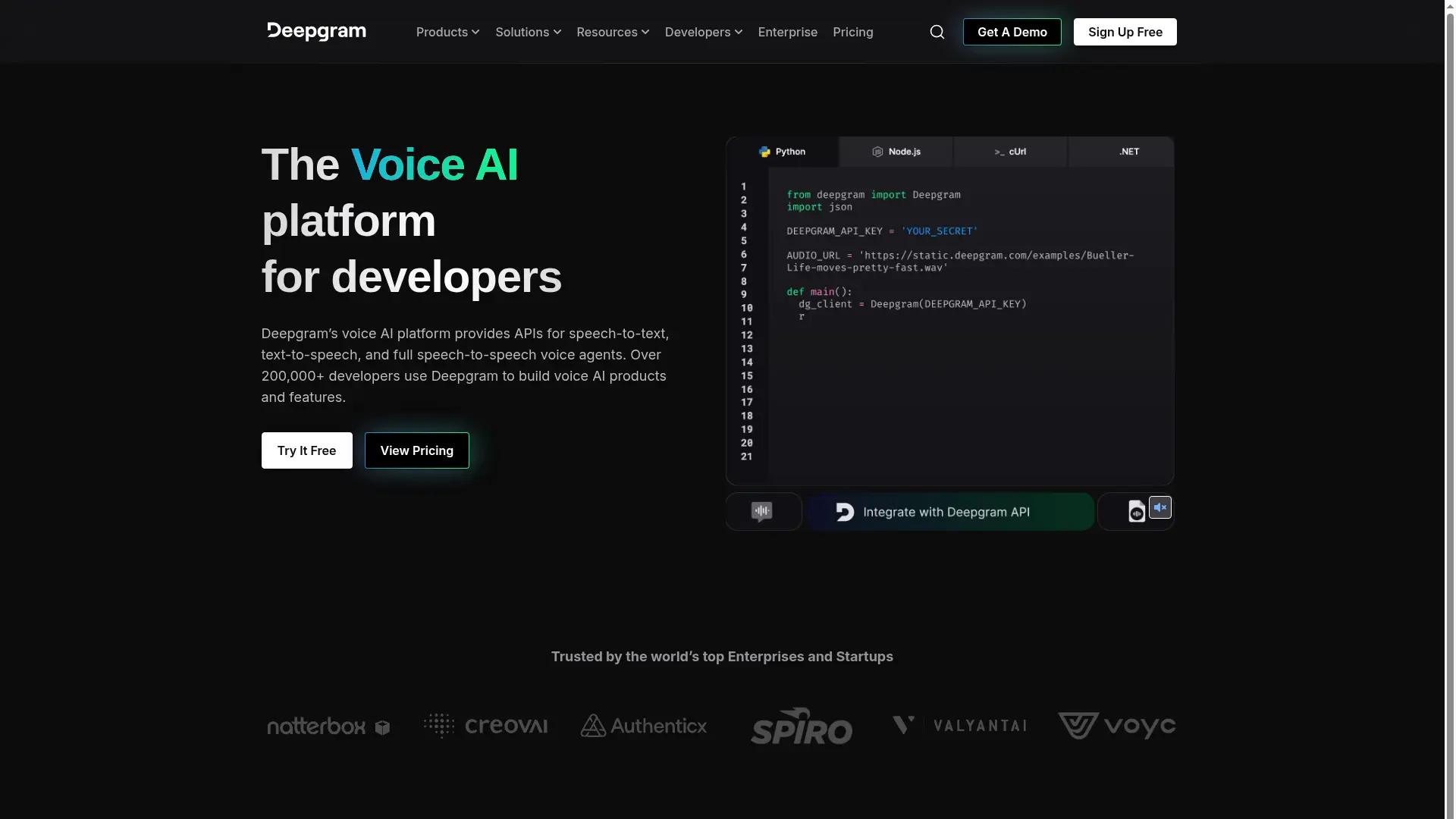Image resolution: width=1456 pixels, height=819 pixels.
Task: Click the Python logo on the Python tab
Action: [x=764, y=152]
